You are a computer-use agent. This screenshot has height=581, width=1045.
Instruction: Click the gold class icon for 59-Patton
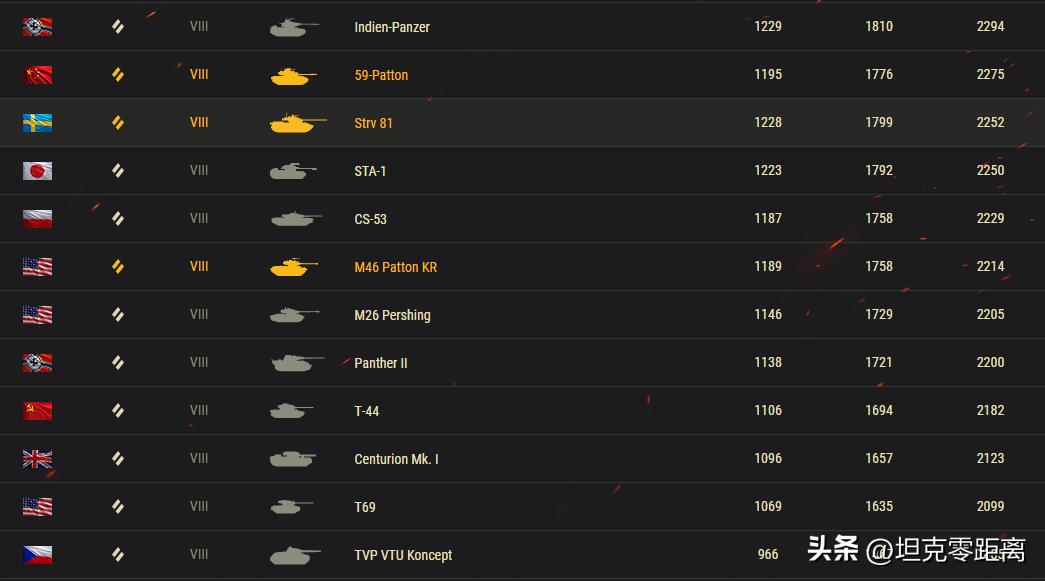117,75
